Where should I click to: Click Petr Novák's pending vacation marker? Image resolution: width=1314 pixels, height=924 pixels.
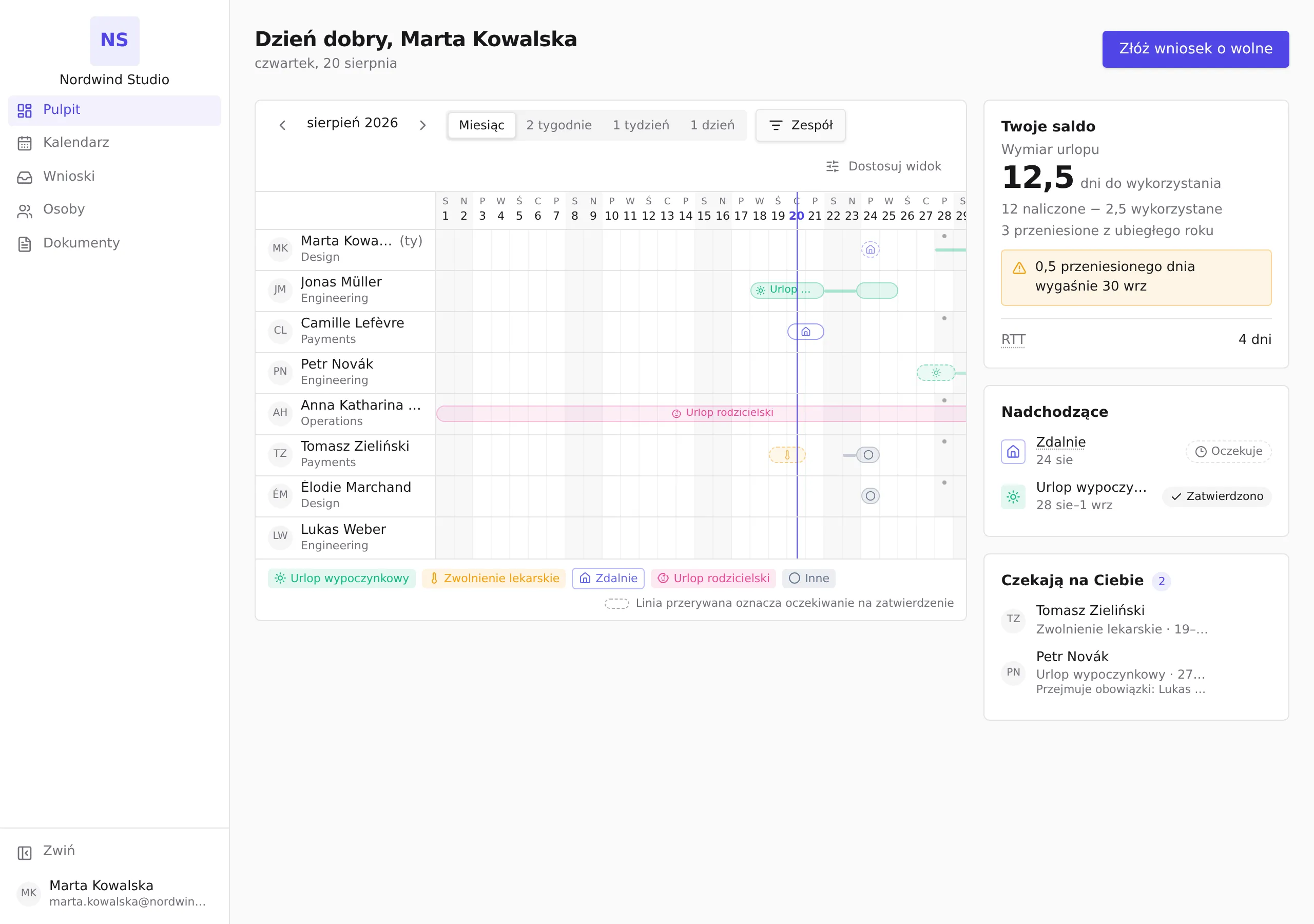pos(936,373)
